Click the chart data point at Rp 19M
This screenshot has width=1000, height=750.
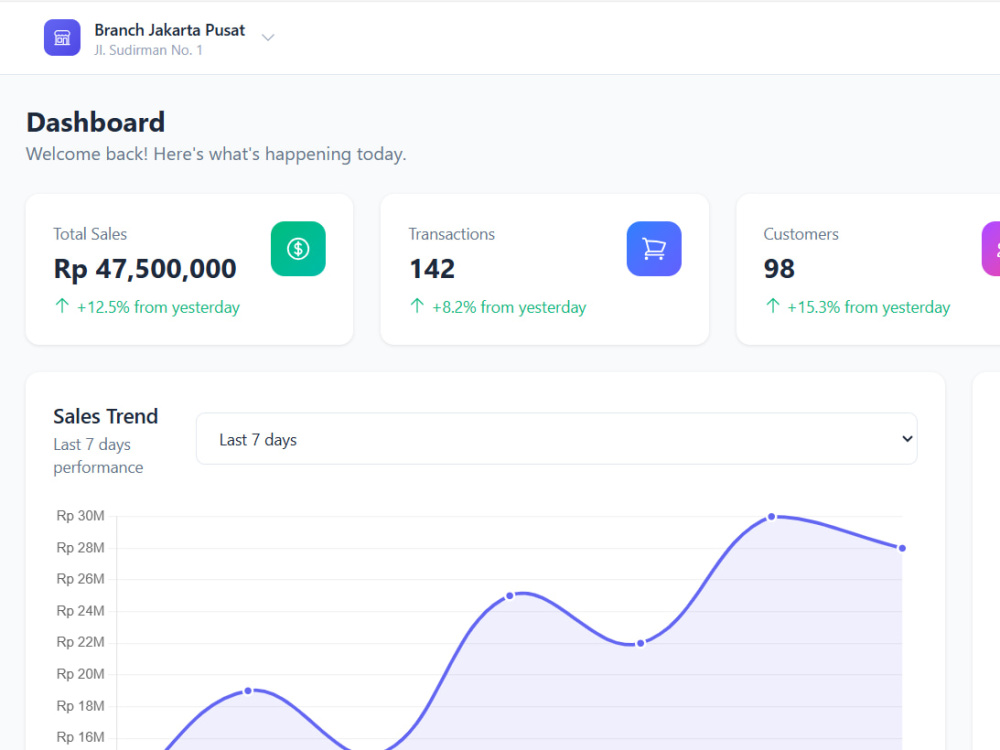click(248, 691)
